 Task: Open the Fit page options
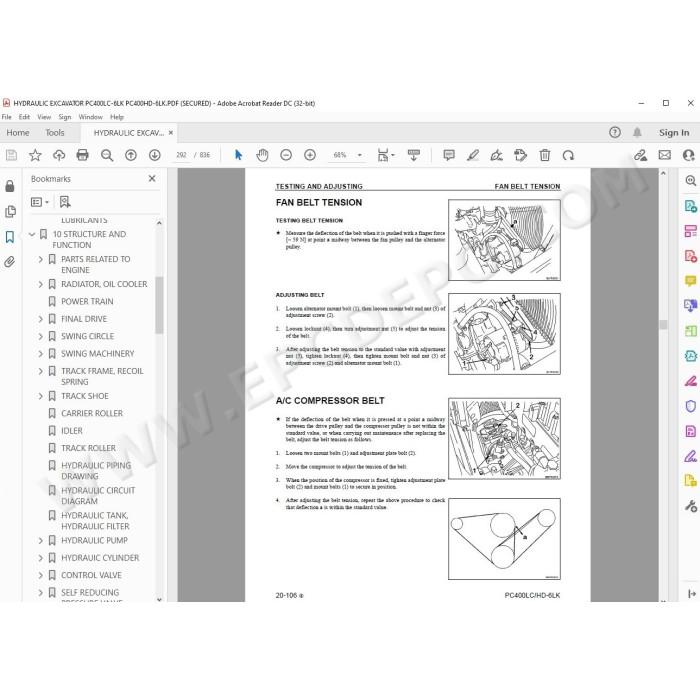coord(386,155)
